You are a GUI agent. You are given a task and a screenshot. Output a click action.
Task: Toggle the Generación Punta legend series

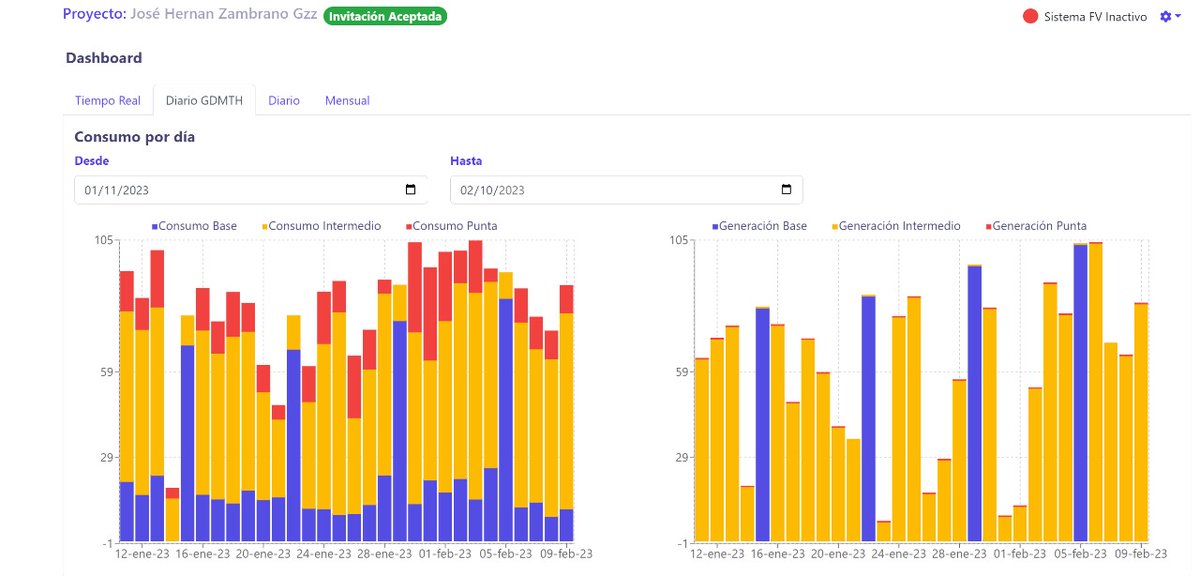point(1035,226)
